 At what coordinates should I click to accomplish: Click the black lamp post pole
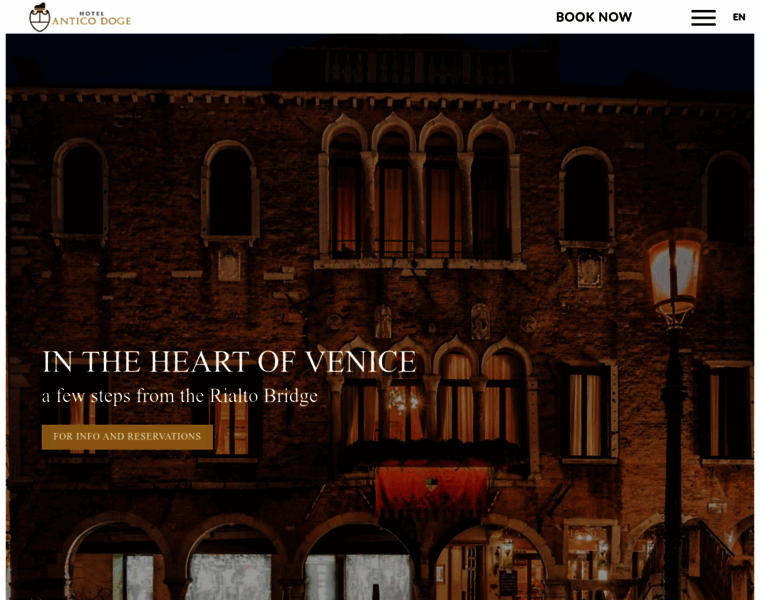coord(674,463)
